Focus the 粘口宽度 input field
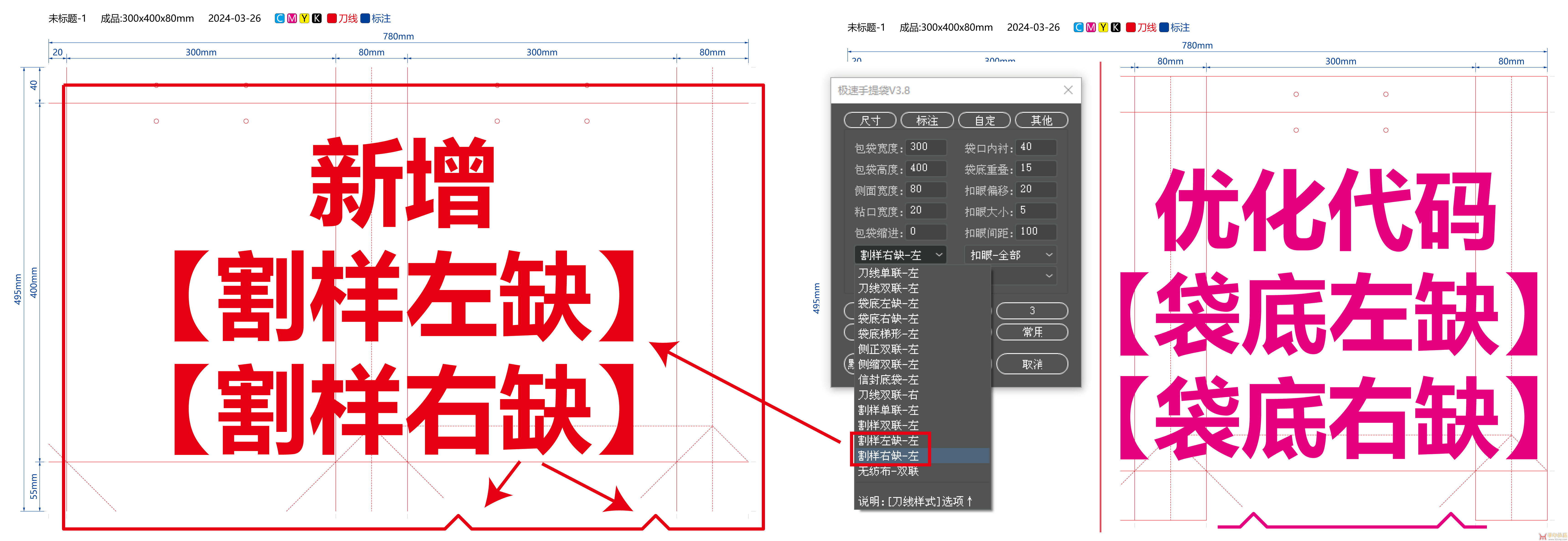 [x=926, y=211]
